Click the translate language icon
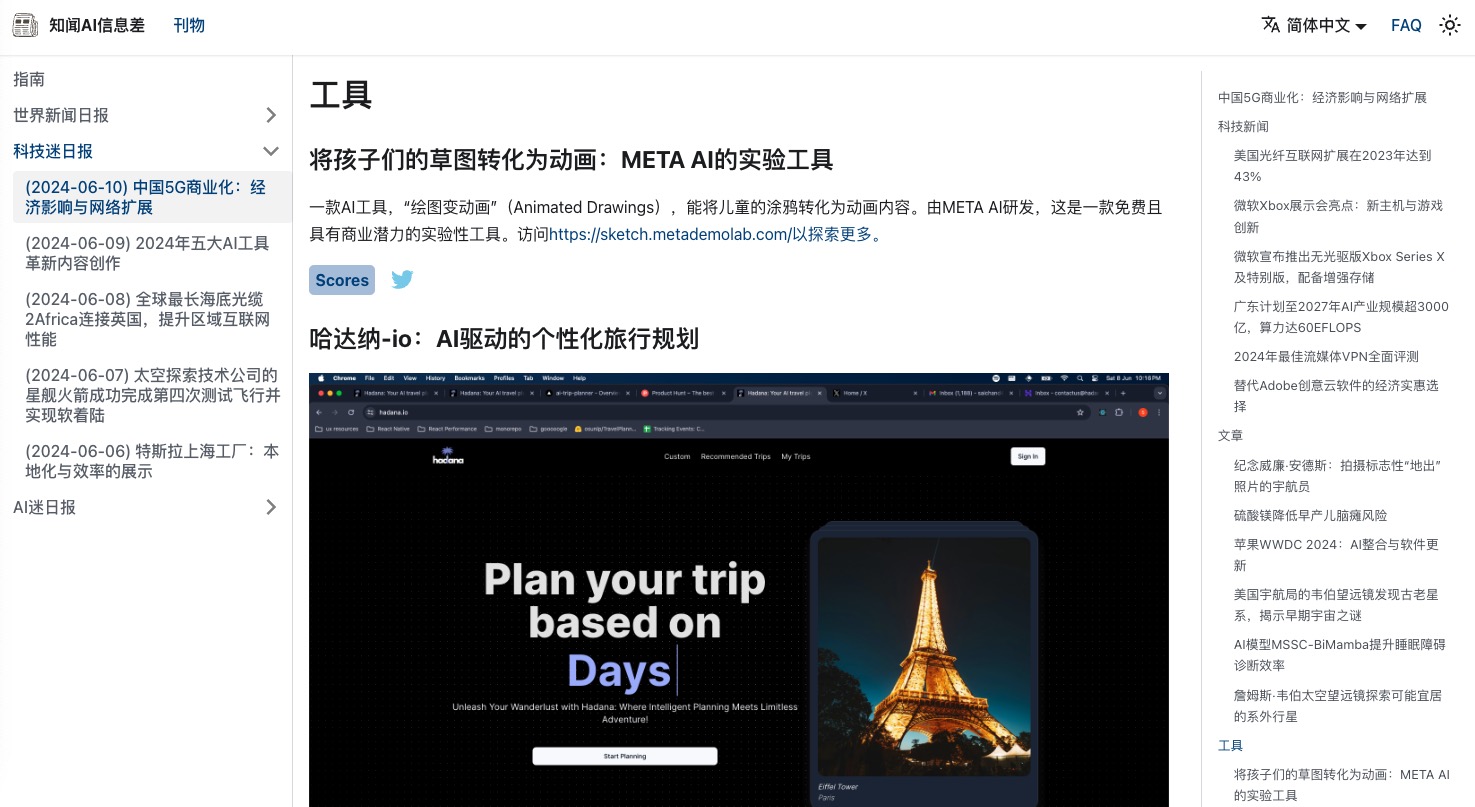 click(x=1271, y=25)
